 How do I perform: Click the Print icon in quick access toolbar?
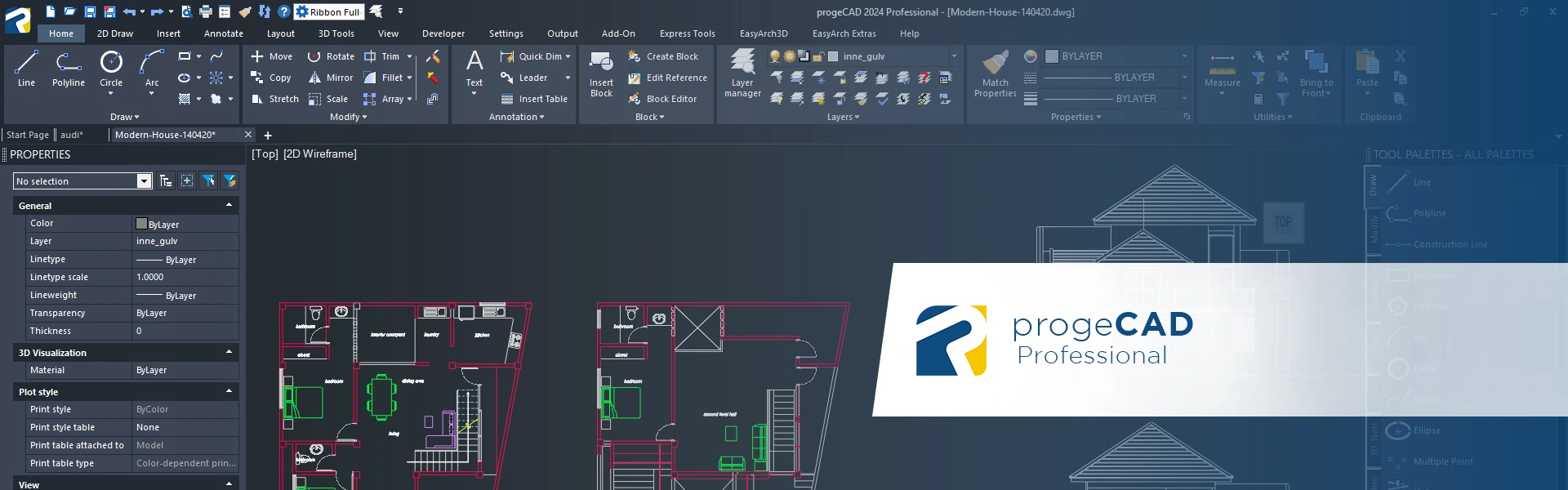pos(206,11)
